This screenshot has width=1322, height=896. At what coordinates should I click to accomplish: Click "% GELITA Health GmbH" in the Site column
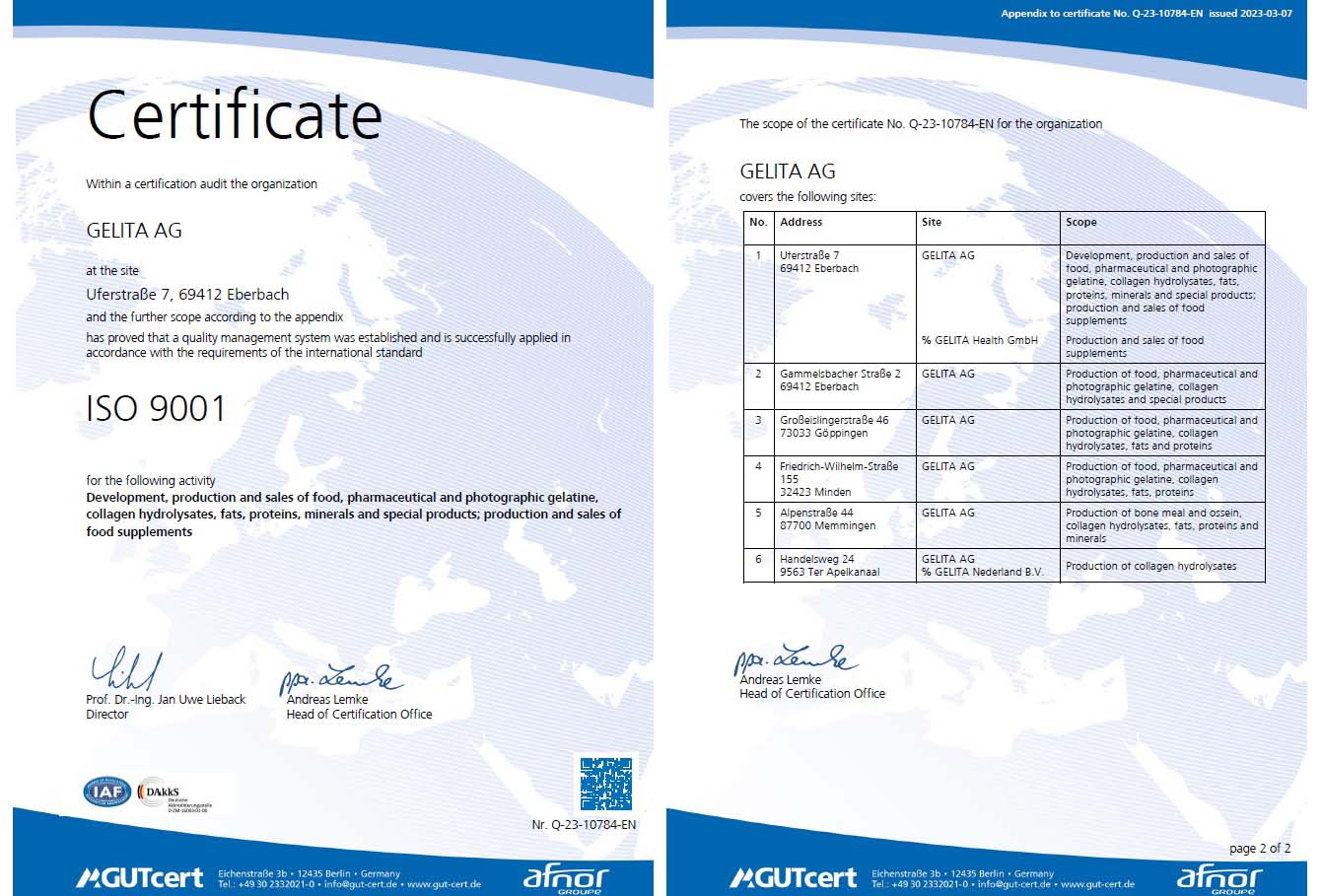point(979,340)
